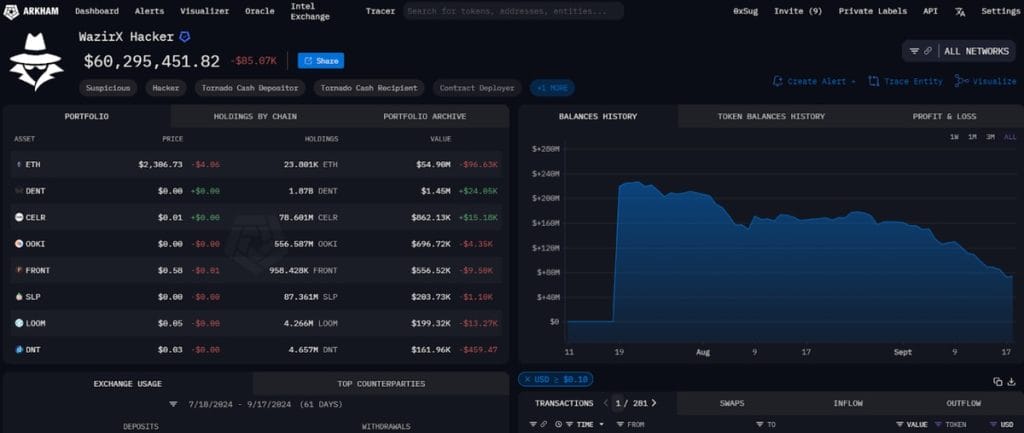This screenshot has height=433, width=1024.
Task: Switch to the Outflow tab
Action: 963,404
